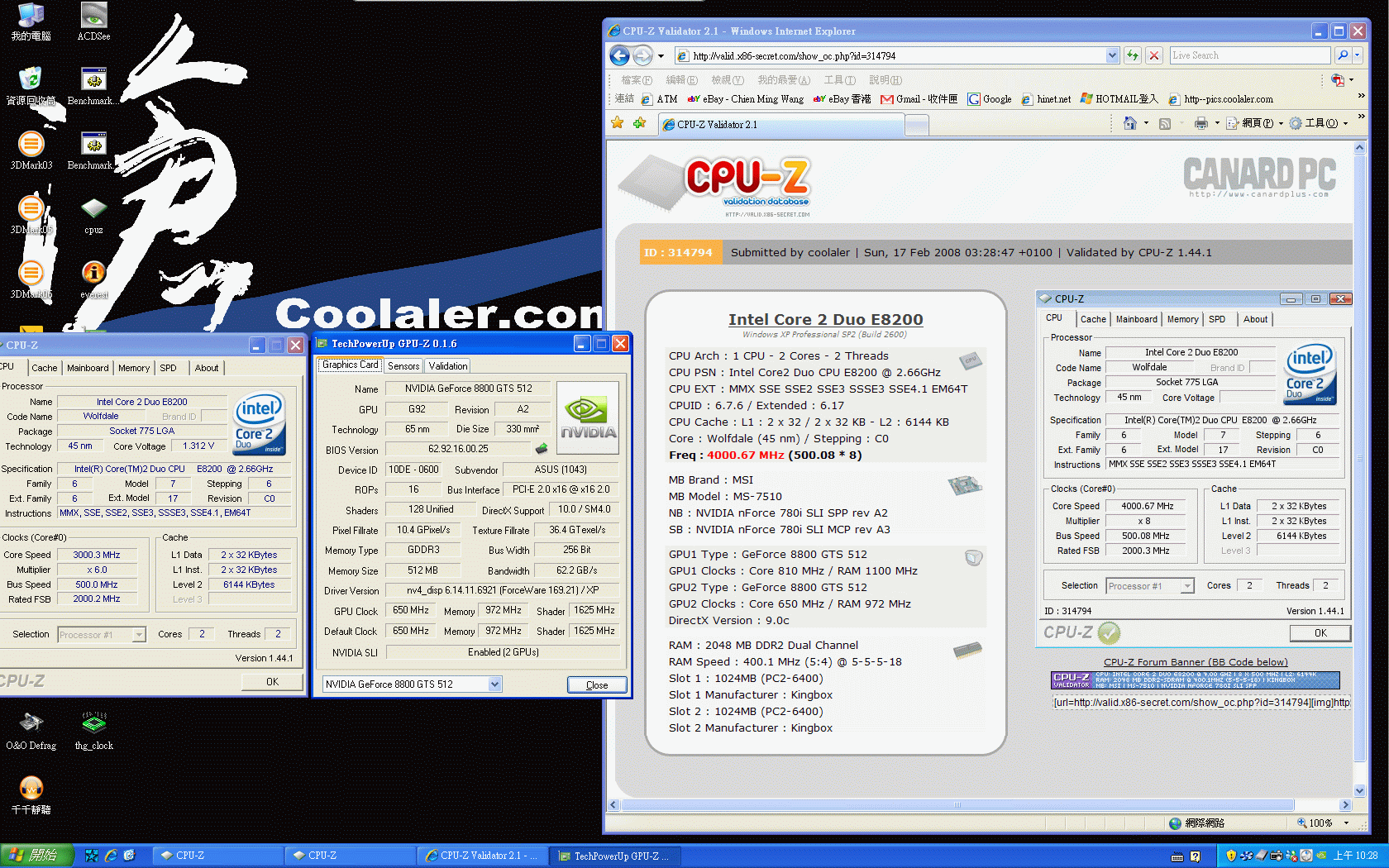This screenshot has height=868, width=1389.
Task: Click the CPU-Z Validator 2.1 browser tab
Action: click(781, 125)
